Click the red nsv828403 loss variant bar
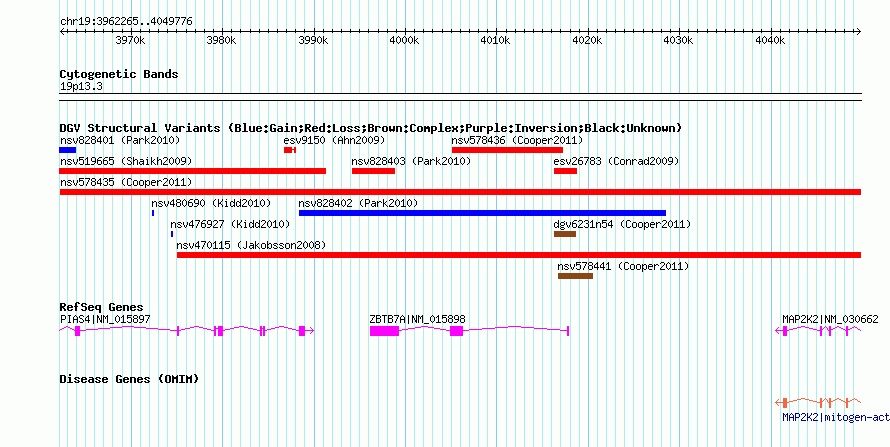Viewport: 890px width, 447px height. point(373,171)
